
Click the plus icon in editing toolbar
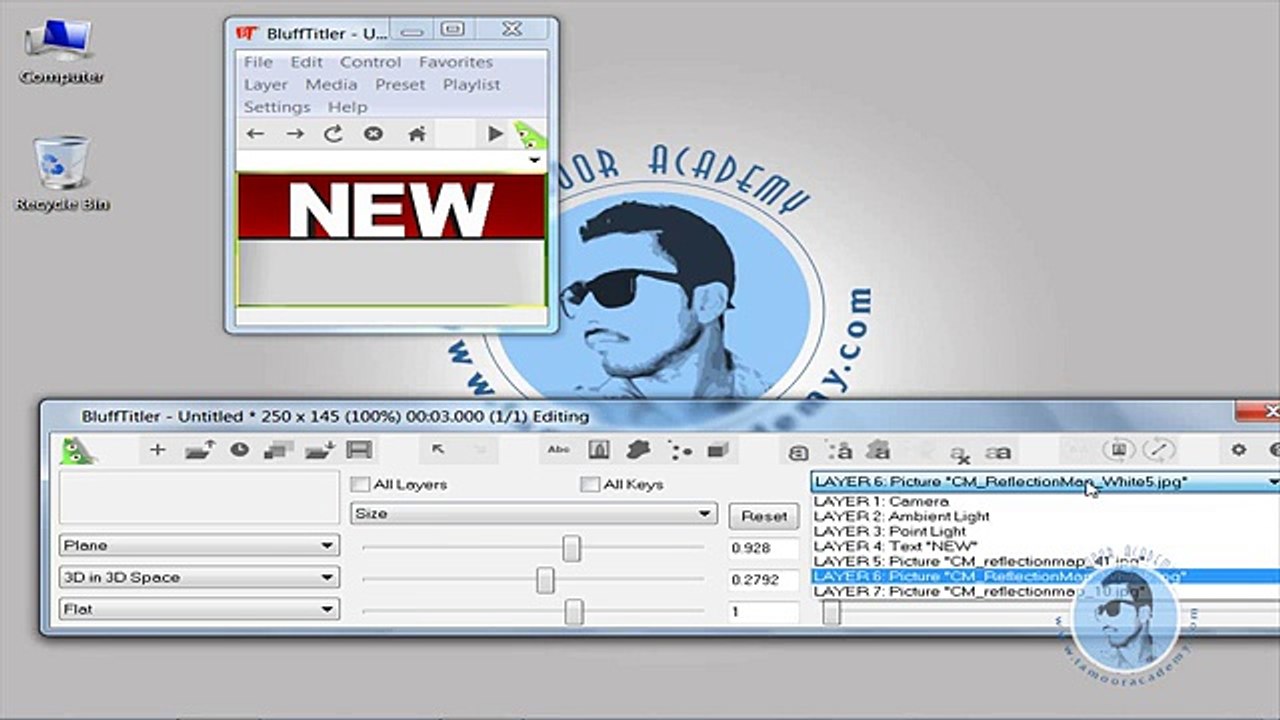[157, 450]
